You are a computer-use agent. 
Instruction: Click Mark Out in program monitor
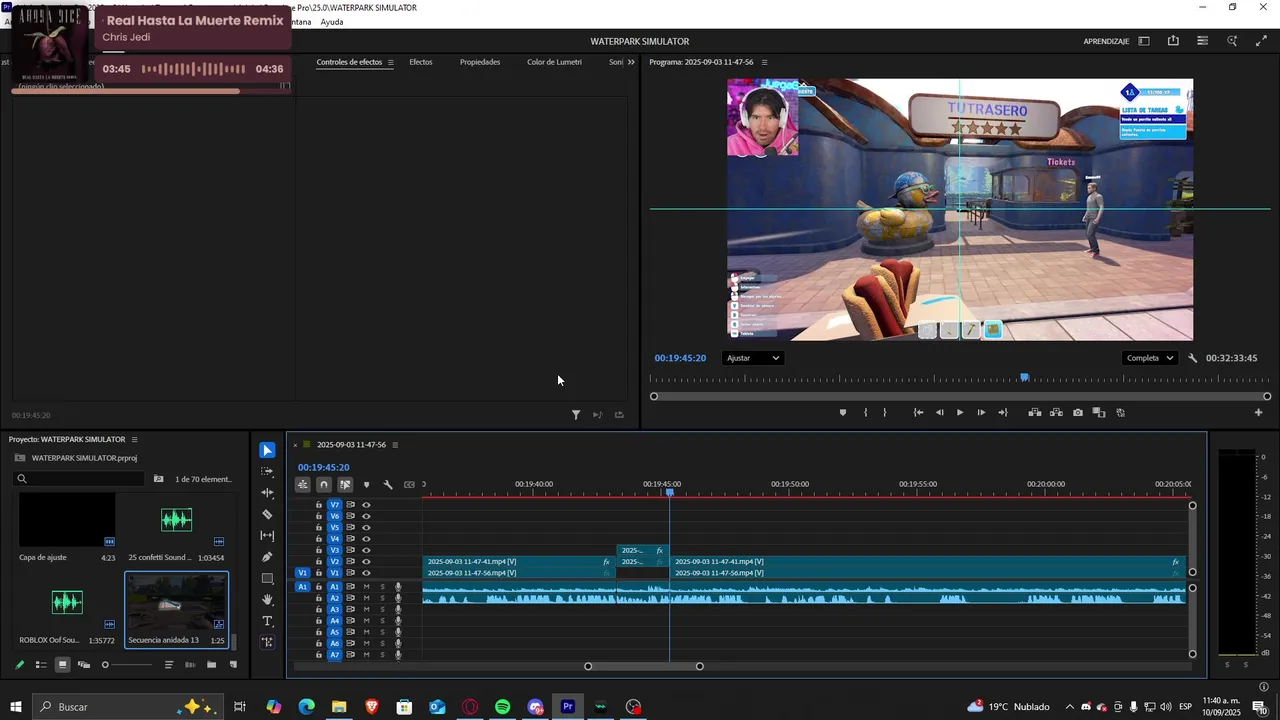point(884,413)
